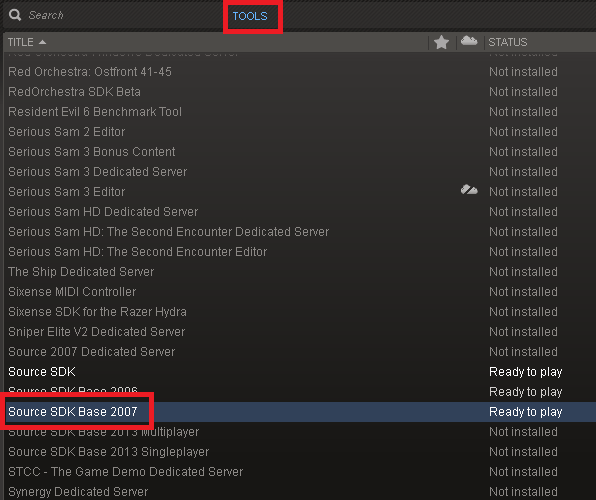Select Serious Sam 2 Editor
Viewport: 596px width, 500px height.
tap(67, 132)
